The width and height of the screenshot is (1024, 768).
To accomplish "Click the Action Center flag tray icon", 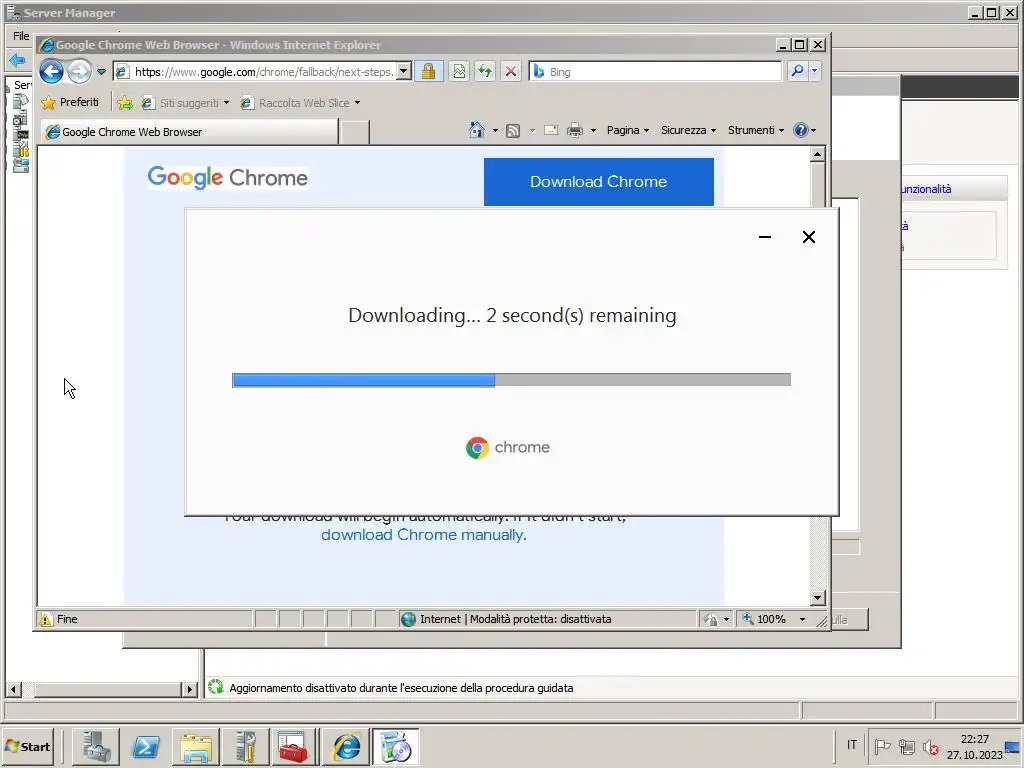I will [882, 746].
